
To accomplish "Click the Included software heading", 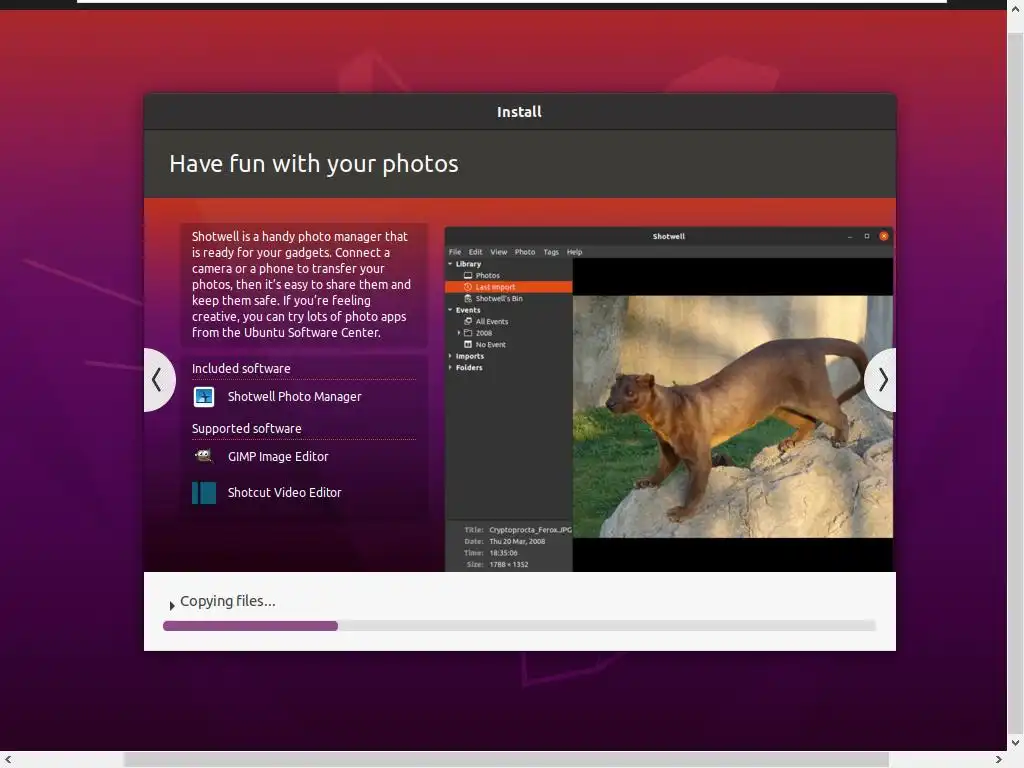I will tap(241, 368).
